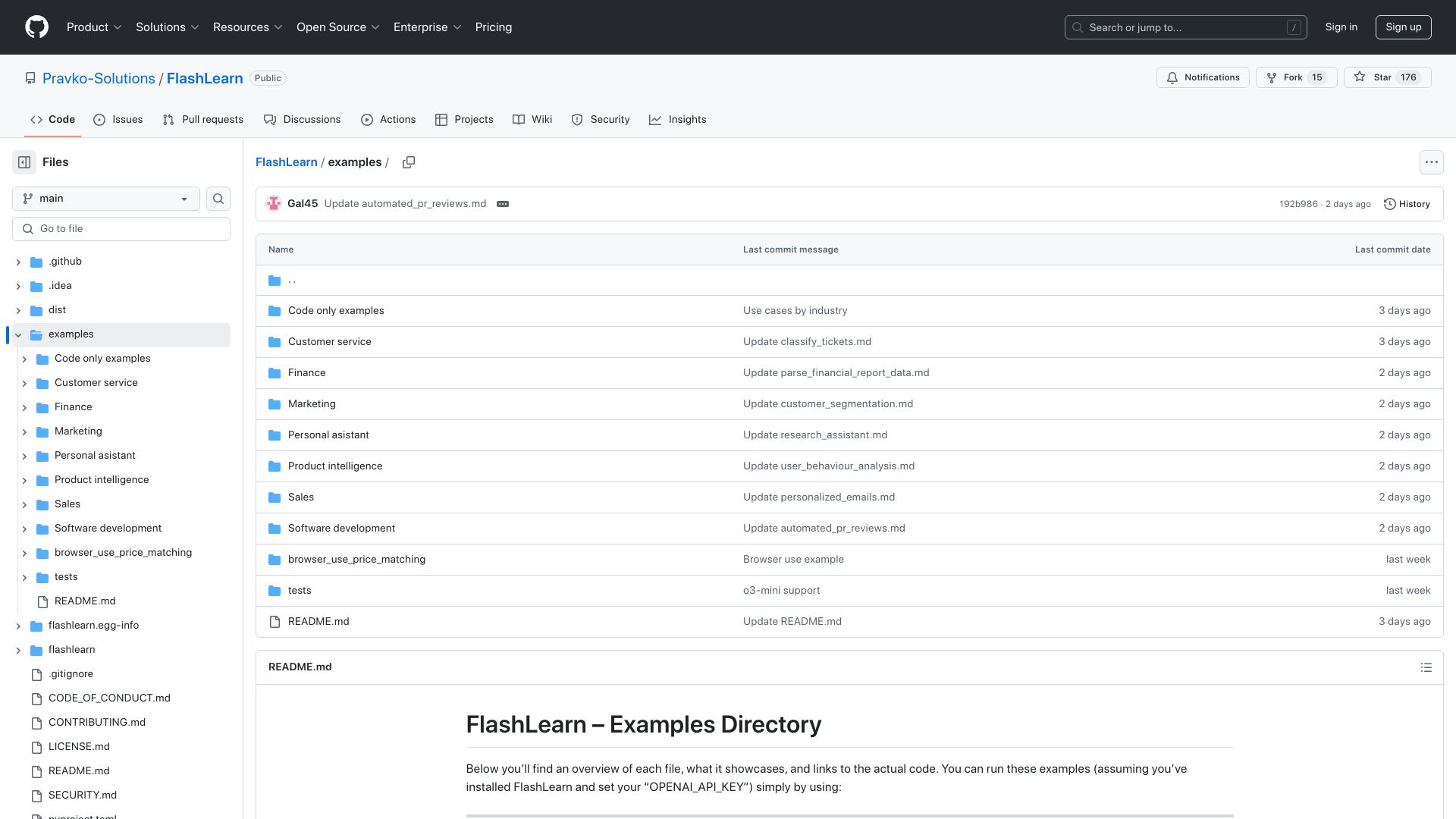This screenshot has width=1456, height=819.
Task: Open commit hash 192b986
Action: point(1298,204)
